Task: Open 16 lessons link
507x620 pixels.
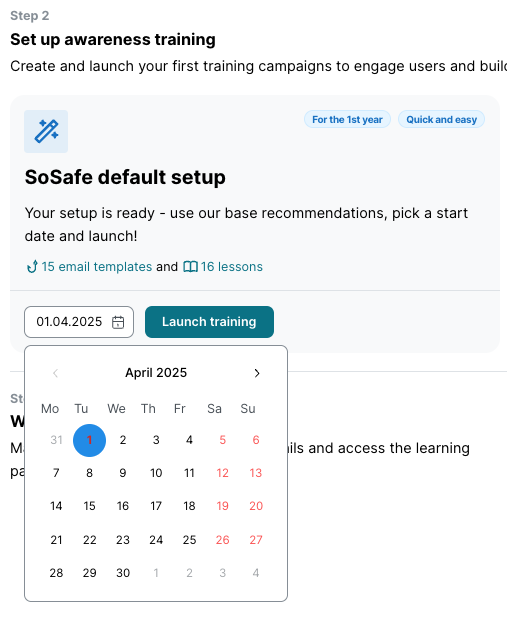Action: click(x=231, y=267)
